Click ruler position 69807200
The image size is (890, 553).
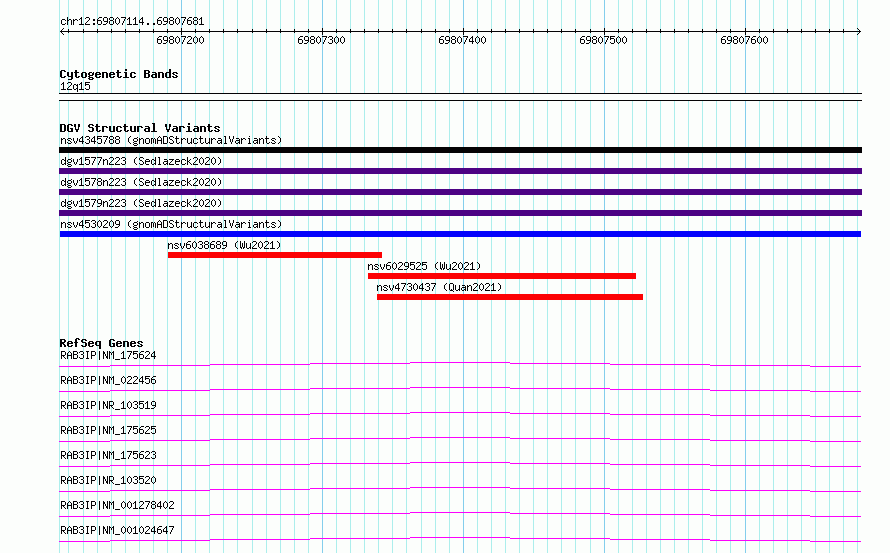tap(180, 40)
